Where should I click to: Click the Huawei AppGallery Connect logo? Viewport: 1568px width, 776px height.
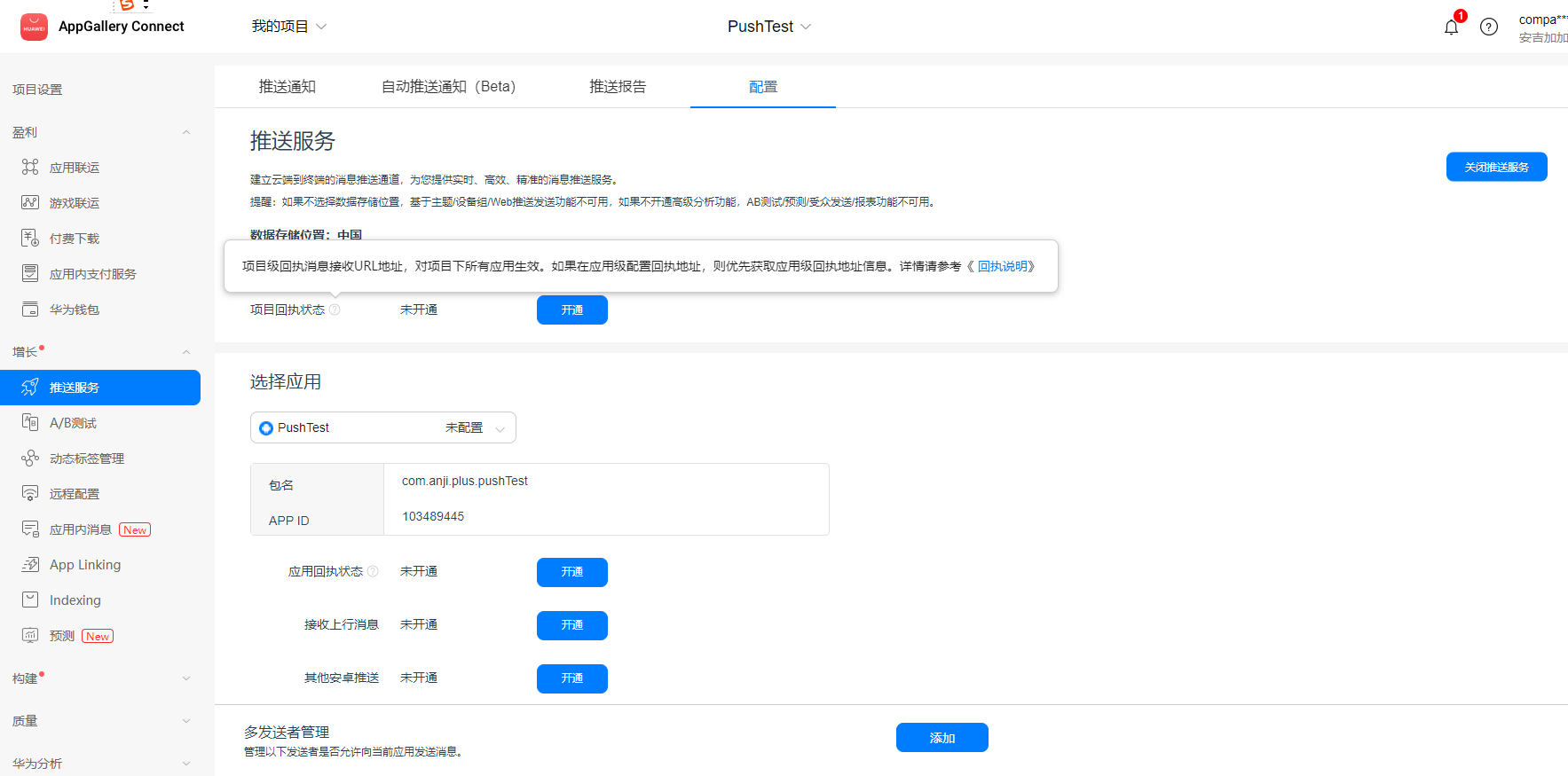point(35,27)
